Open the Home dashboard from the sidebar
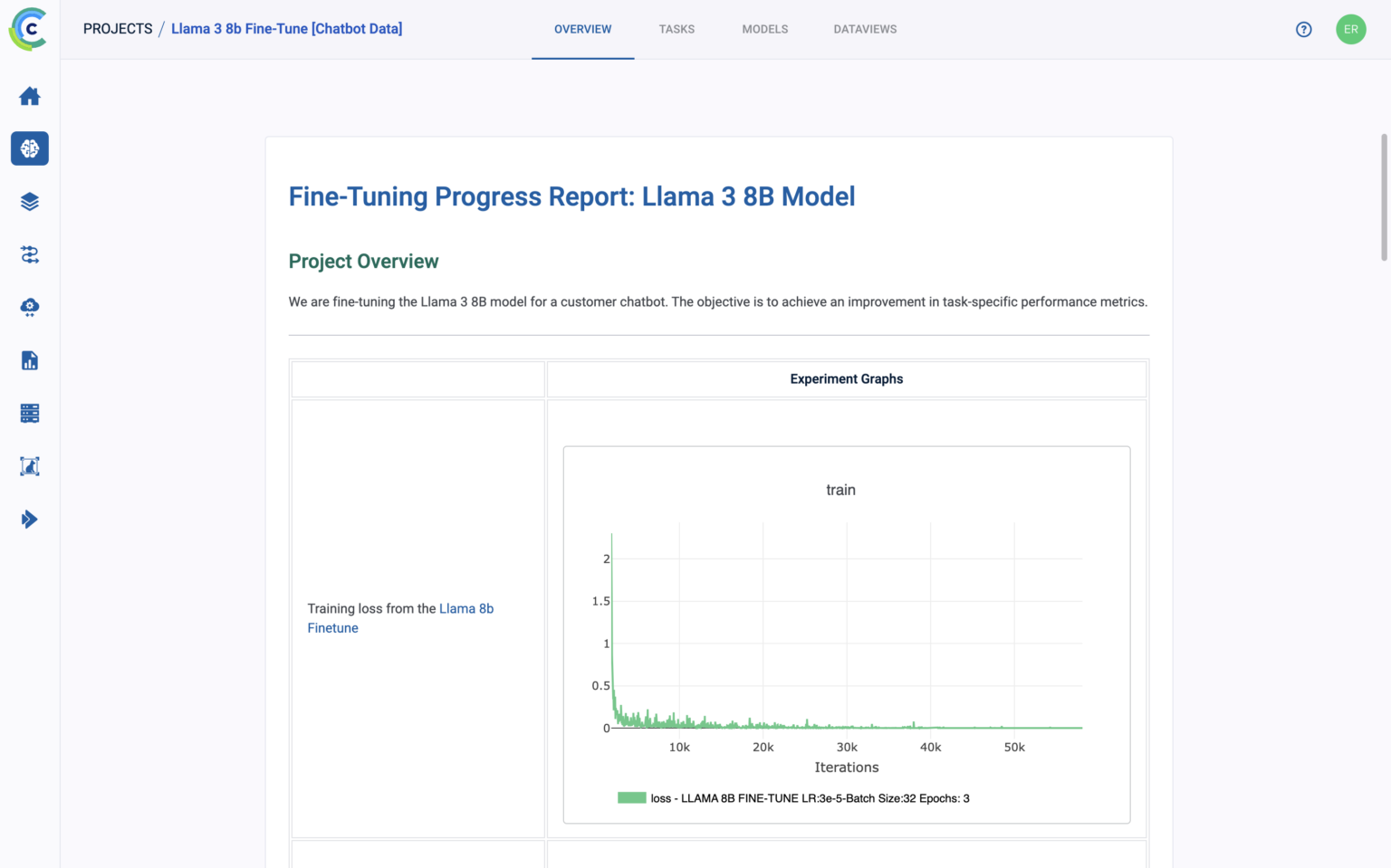Viewport: 1391px width, 868px height. tap(30, 96)
